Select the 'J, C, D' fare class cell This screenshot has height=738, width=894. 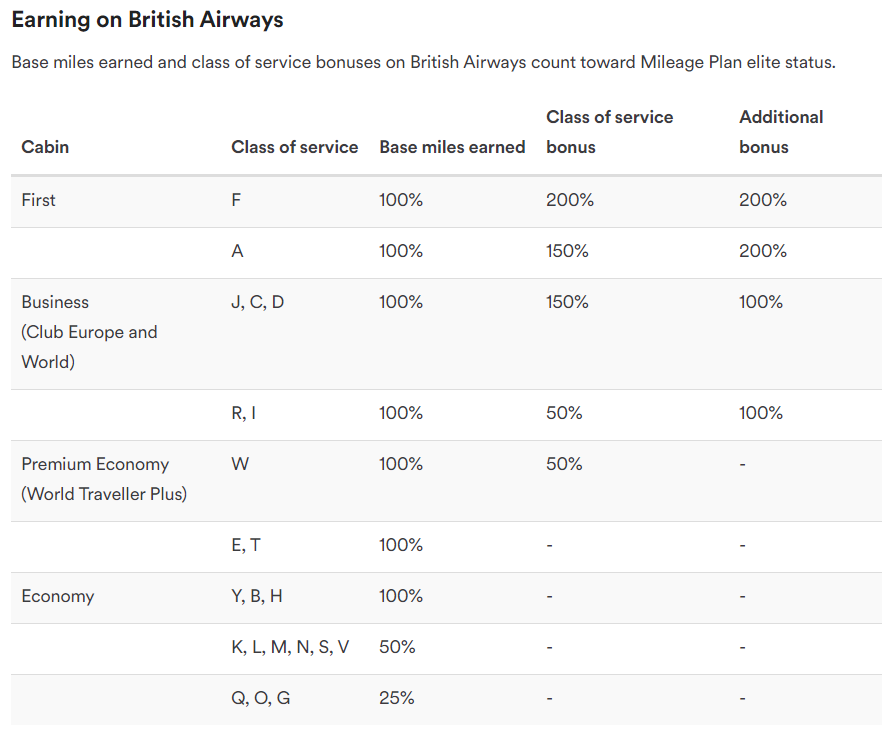pyautogui.click(x=257, y=302)
